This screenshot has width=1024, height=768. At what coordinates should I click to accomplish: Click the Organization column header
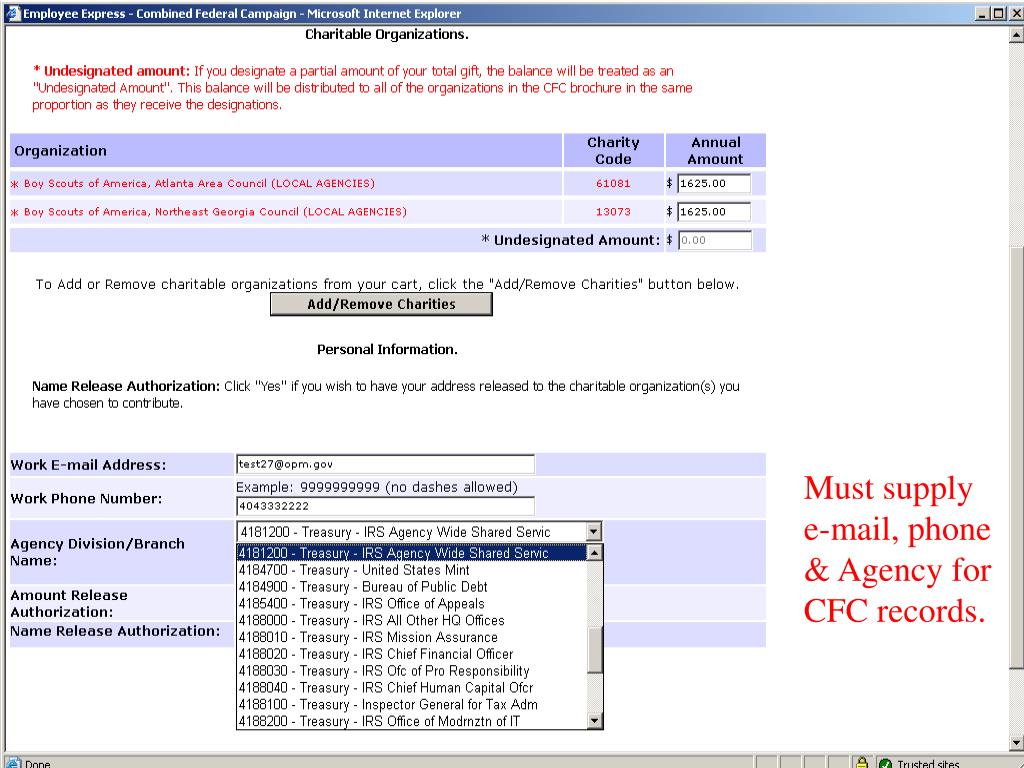[286, 151]
